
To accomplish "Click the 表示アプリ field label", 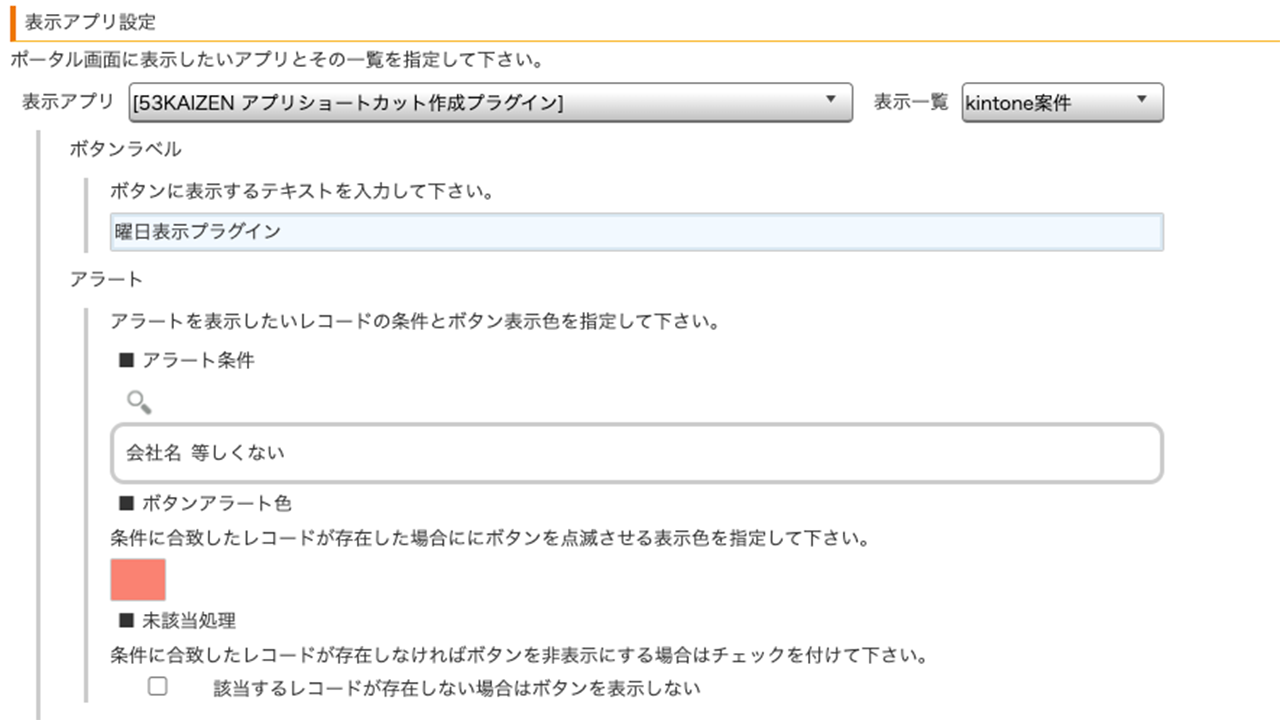I will (x=69, y=102).
